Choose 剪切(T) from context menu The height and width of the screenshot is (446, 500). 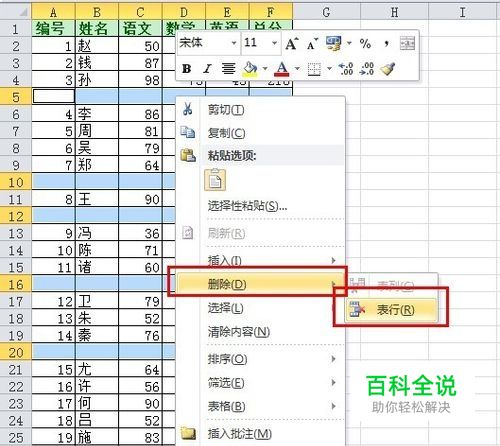(261, 109)
